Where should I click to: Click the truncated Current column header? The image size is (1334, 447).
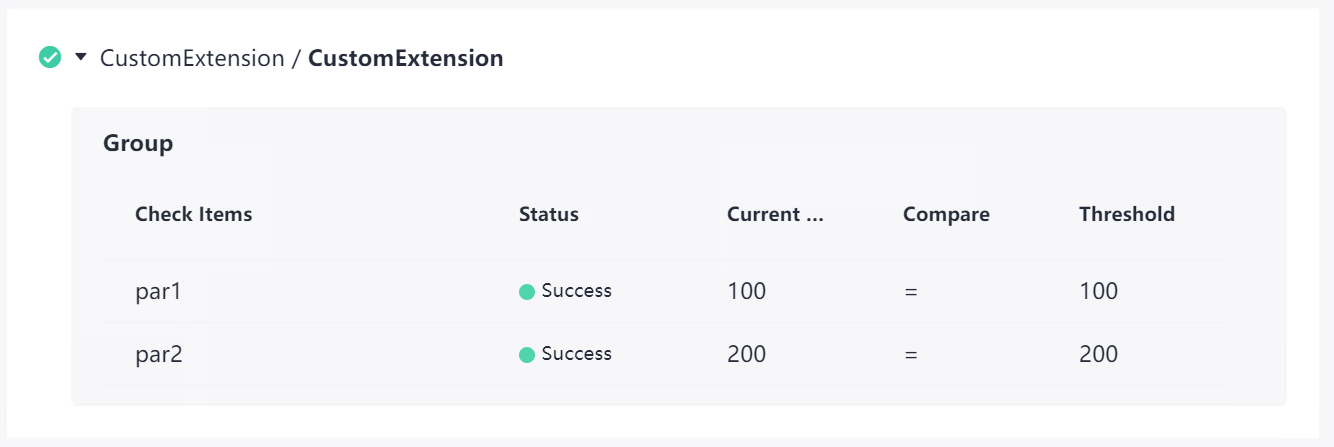point(775,214)
